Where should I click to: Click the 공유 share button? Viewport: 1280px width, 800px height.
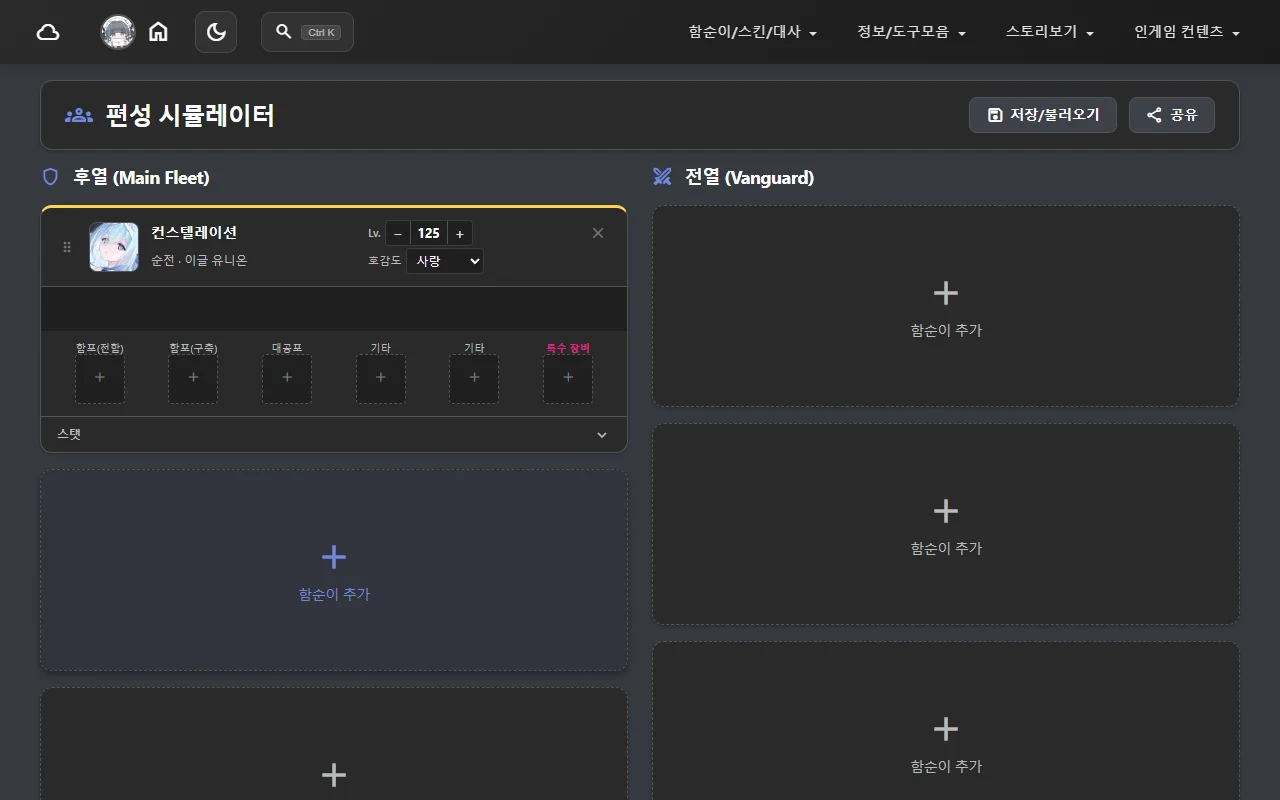1172,115
